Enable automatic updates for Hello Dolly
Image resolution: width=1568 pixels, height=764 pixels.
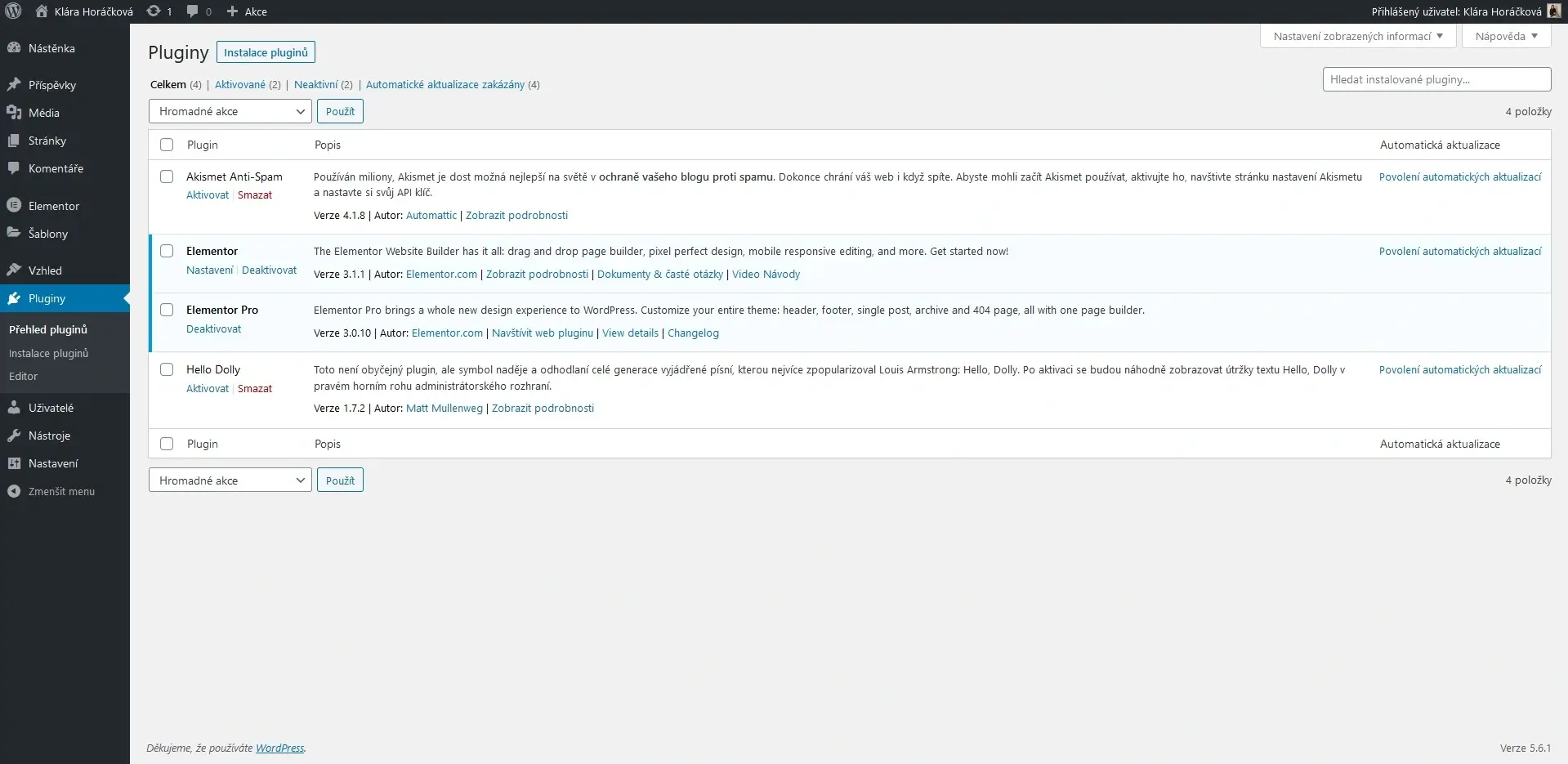[x=1460, y=369]
